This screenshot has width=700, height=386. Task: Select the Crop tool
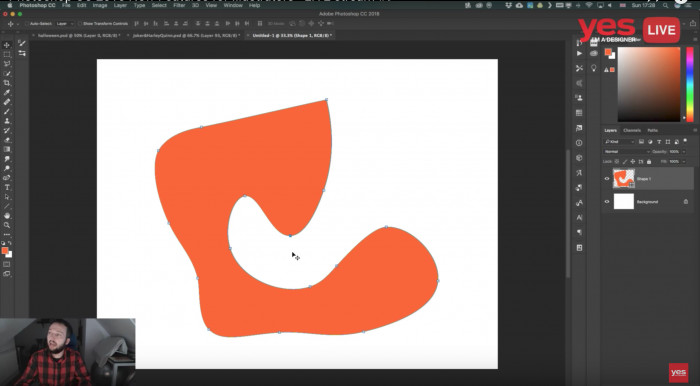[x=7, y=83]
